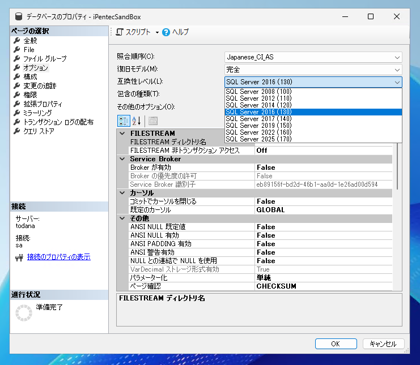Choose SQL Server 2014 (120) option
Image resolution: width=420 pixels, height=365 pixels.
pos(313,105)
